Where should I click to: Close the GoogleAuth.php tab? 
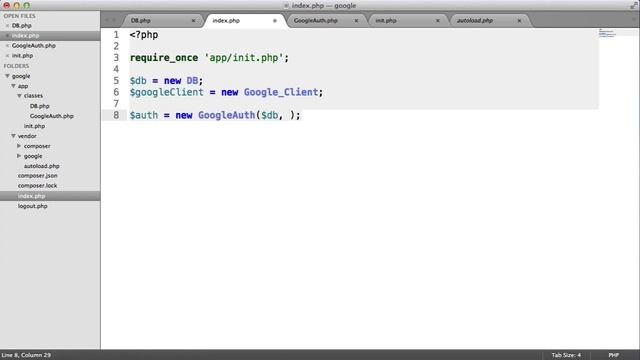point(356,20)
